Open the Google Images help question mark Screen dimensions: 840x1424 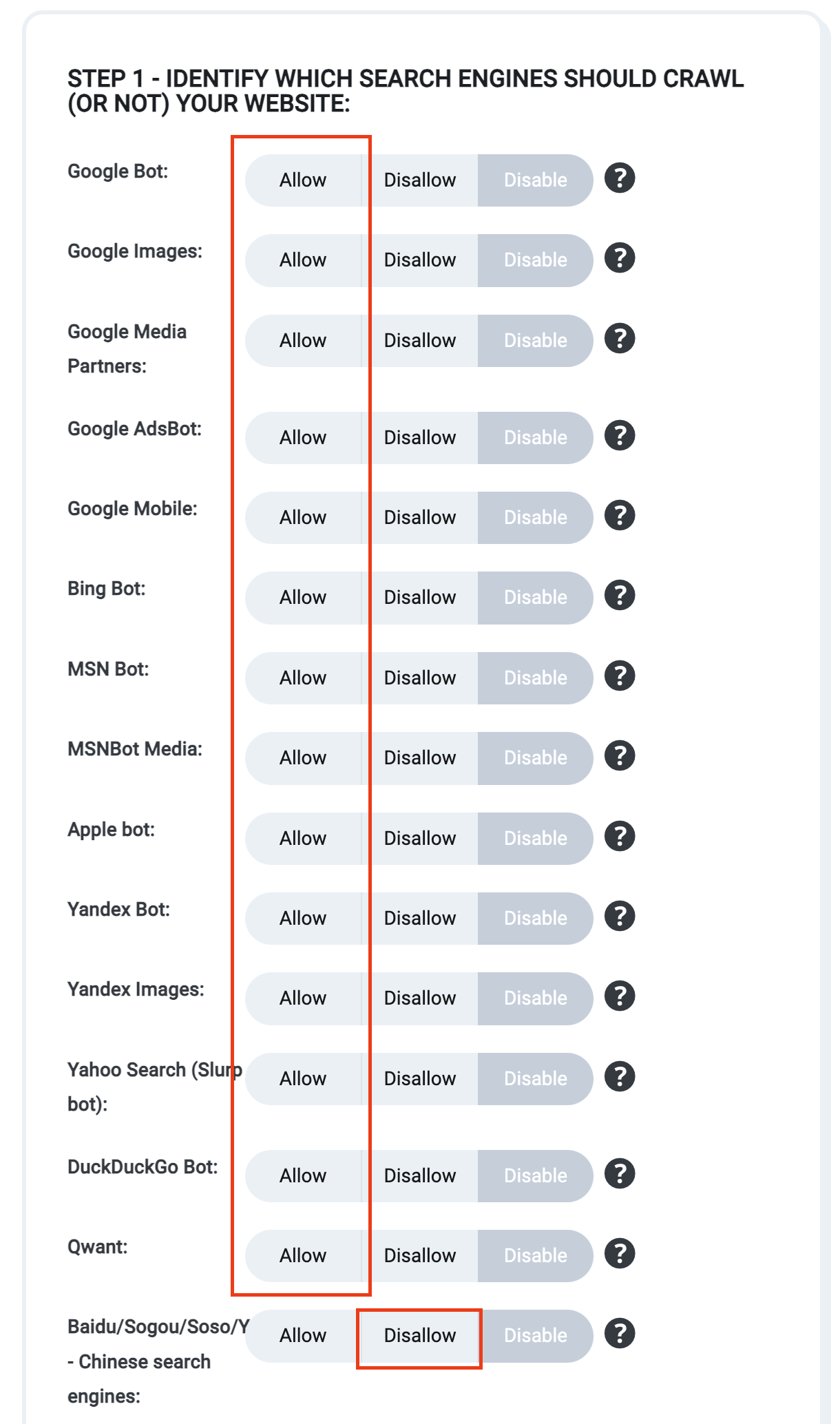click(620, 258)
